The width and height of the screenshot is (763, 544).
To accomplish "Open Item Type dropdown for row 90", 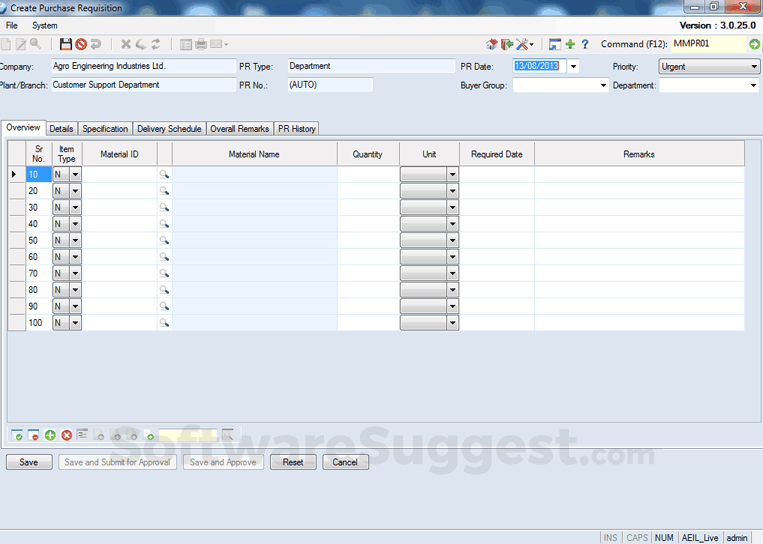I will point(75,306).
